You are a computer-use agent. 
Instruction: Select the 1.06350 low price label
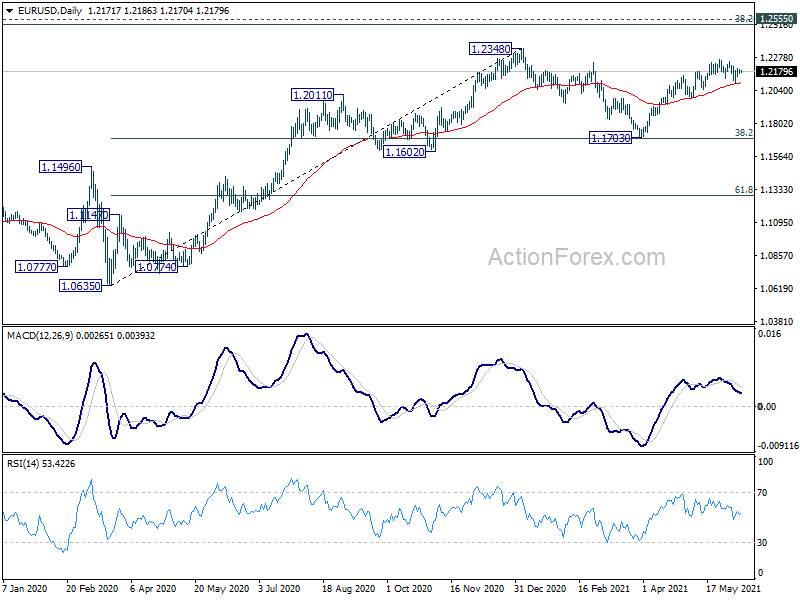click(x=81, y=286)
